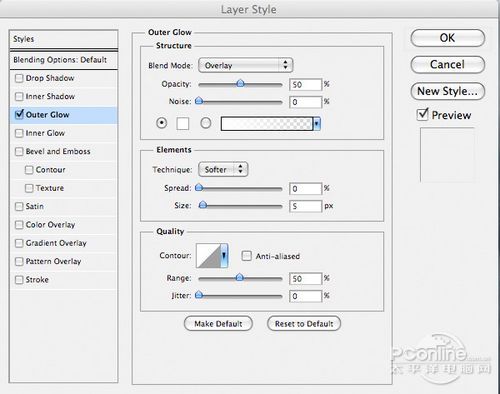Expand the Contour picker dropdown arrow
The height and width of the screenshot is (394, 500).
pos(224,256)
